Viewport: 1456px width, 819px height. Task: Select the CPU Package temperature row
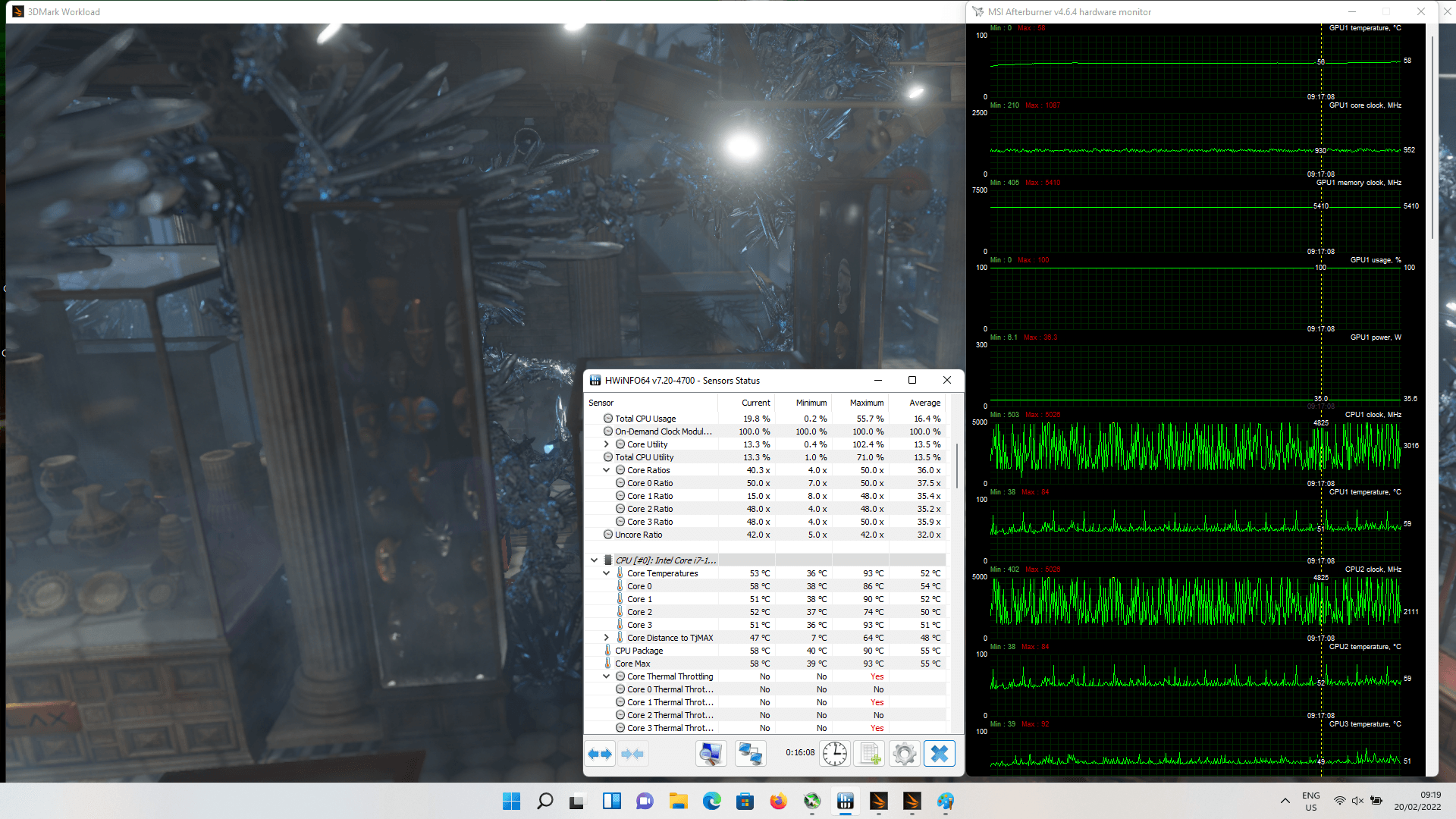point(639,651)
